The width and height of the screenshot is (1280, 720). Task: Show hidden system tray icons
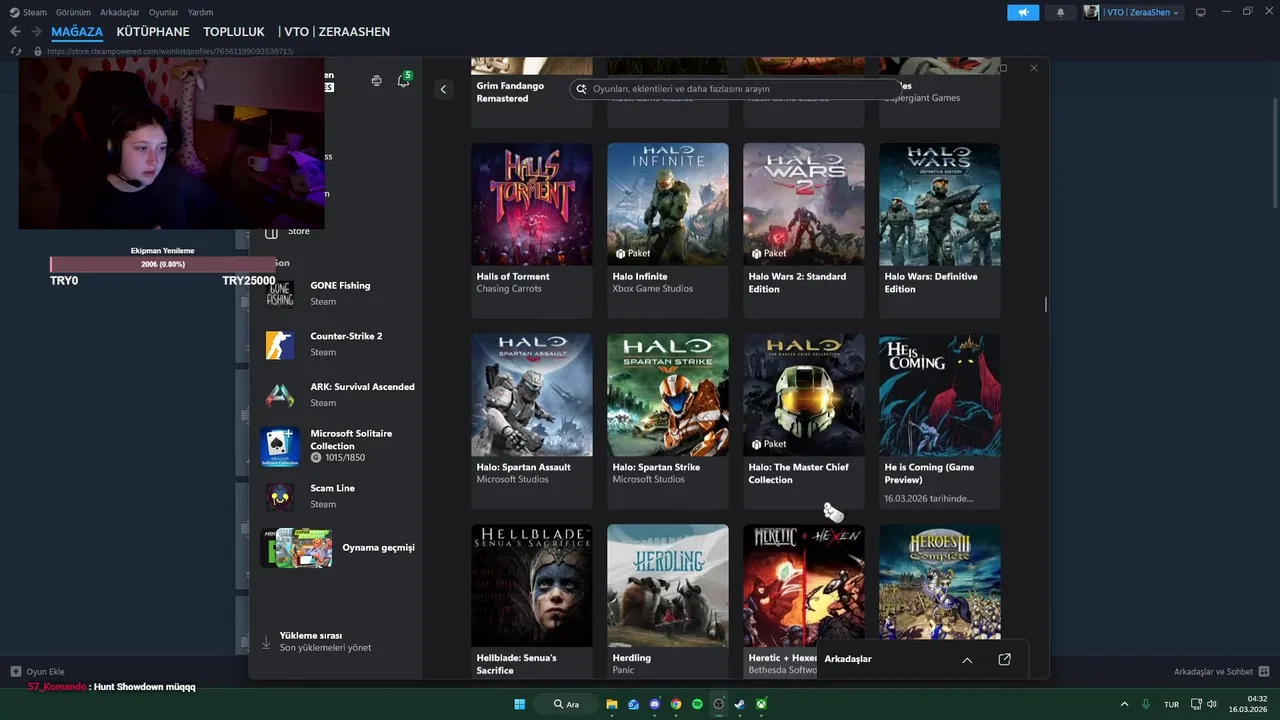click(1124, 704)
